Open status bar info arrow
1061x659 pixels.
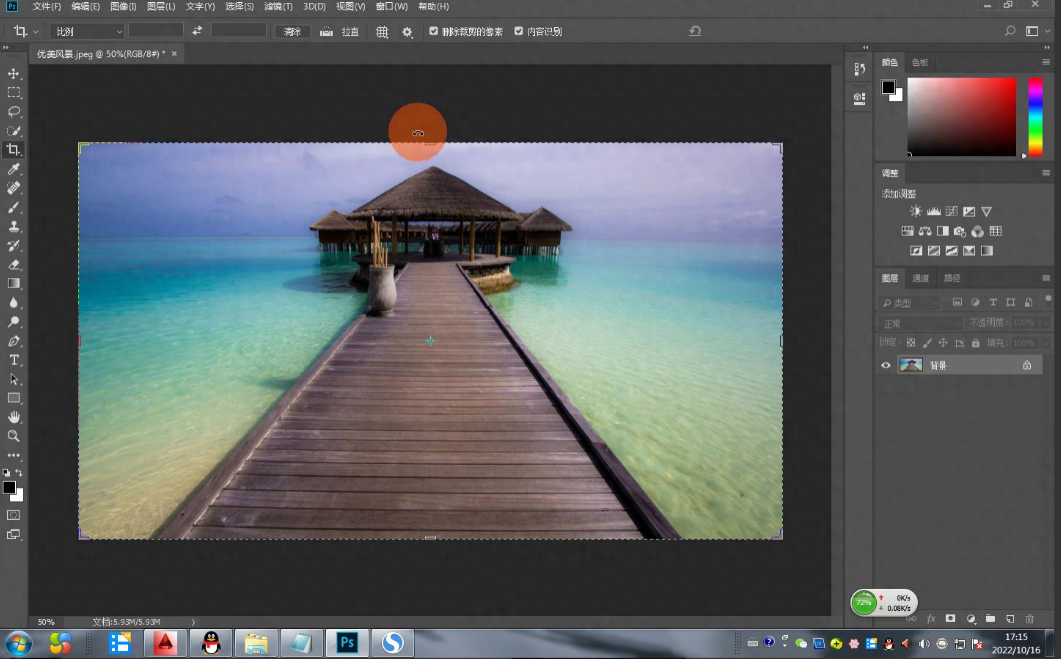pos(194,622)
